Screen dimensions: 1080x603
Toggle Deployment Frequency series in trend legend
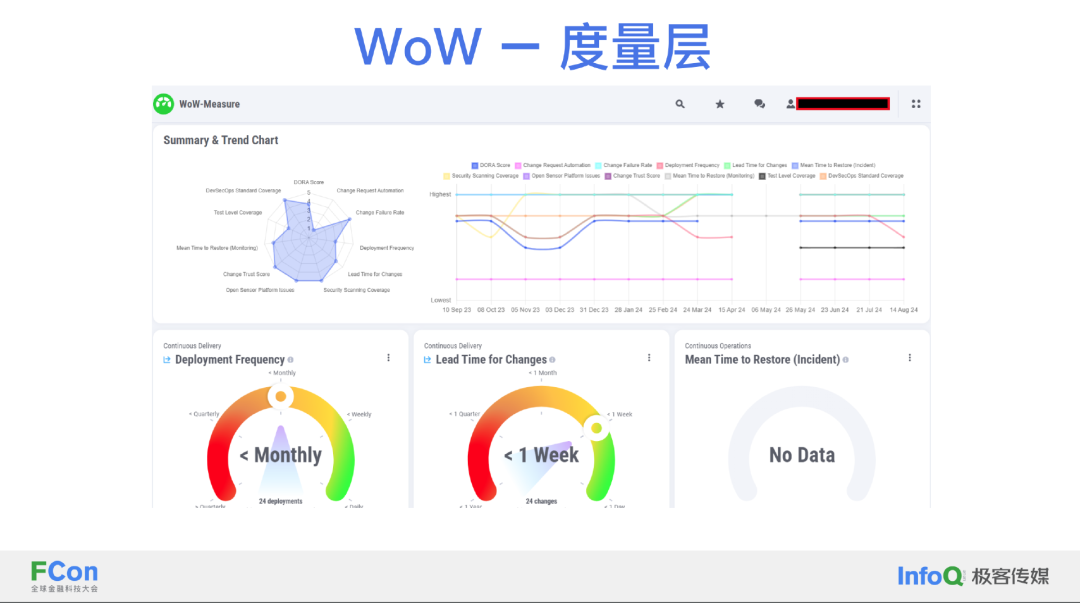coord(688,165)
